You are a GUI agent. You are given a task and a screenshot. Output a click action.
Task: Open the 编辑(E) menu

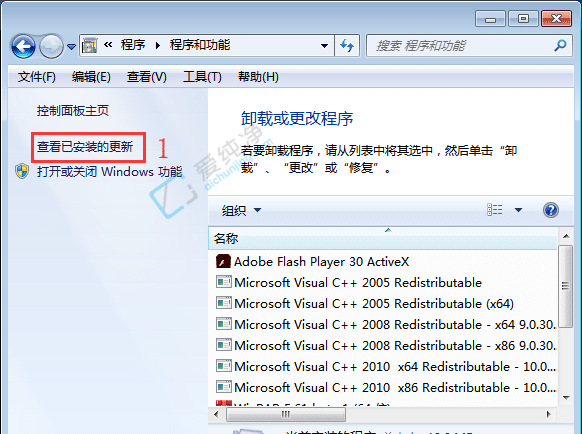91,77
